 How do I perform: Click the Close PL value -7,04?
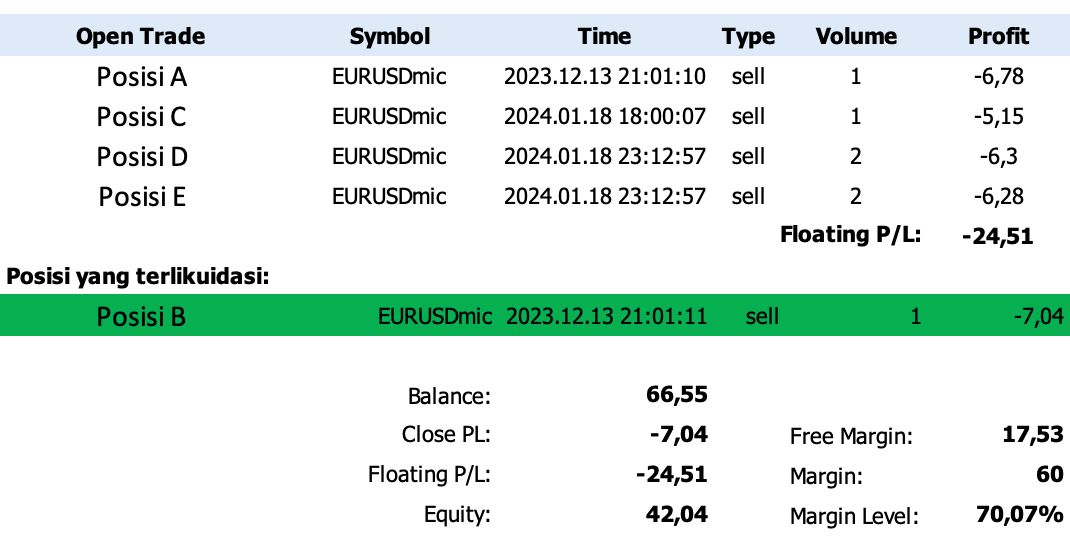pyautogui.click(x=678, y=434)
